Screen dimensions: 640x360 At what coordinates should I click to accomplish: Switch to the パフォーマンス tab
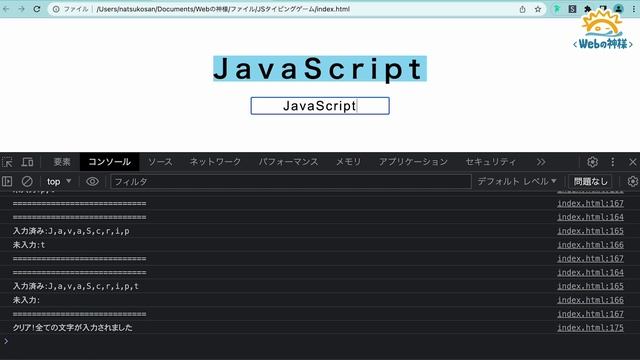point(288,162)
